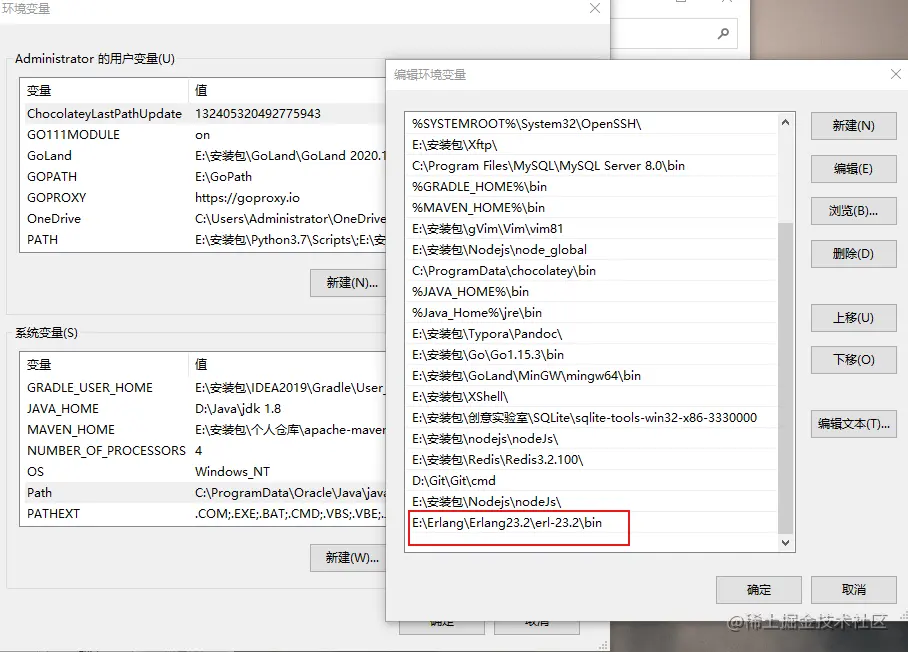The image size is (908, 652).
Task: Select the %Java_Home%\jre\bin entry
Action: tap(591, 313)
